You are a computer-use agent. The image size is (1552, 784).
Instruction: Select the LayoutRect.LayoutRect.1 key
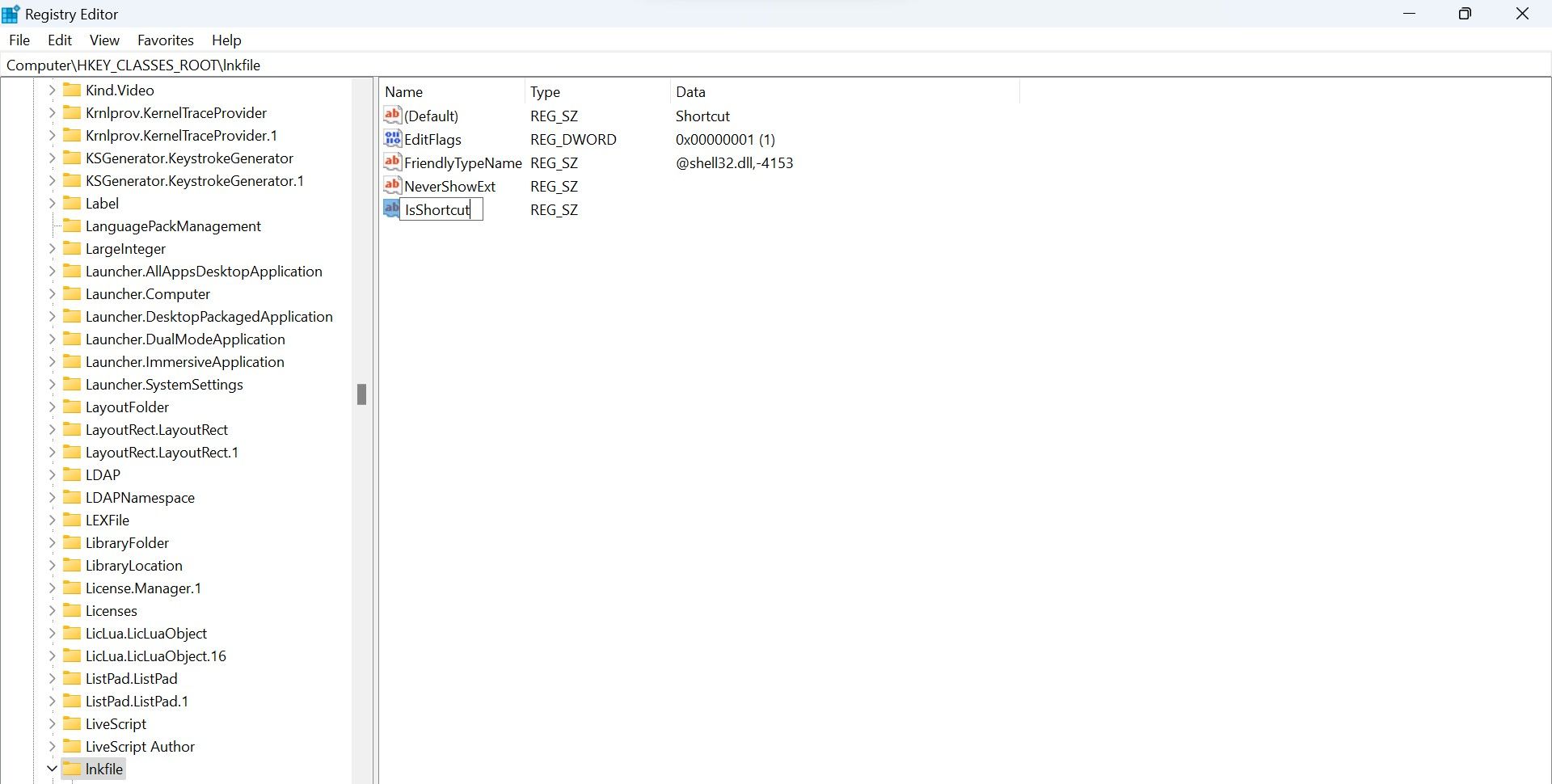coord(162,452)
